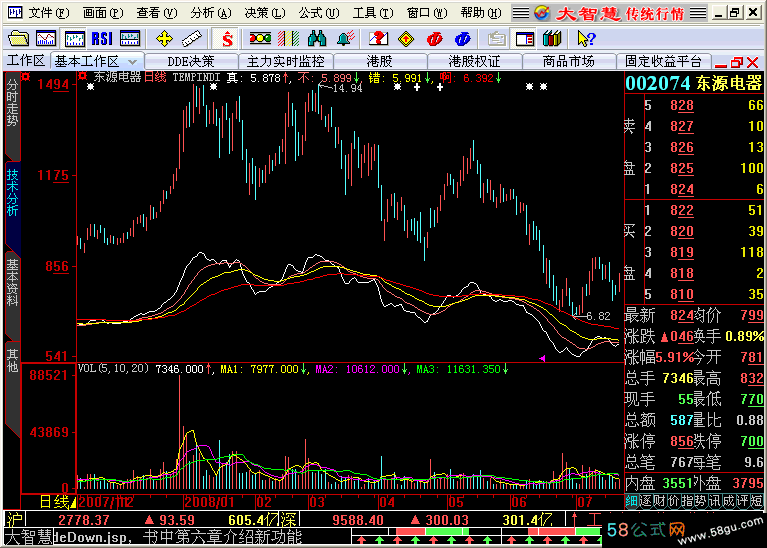Click the colored books library icon
Screen dimensions: 767x548
point(552,38)
